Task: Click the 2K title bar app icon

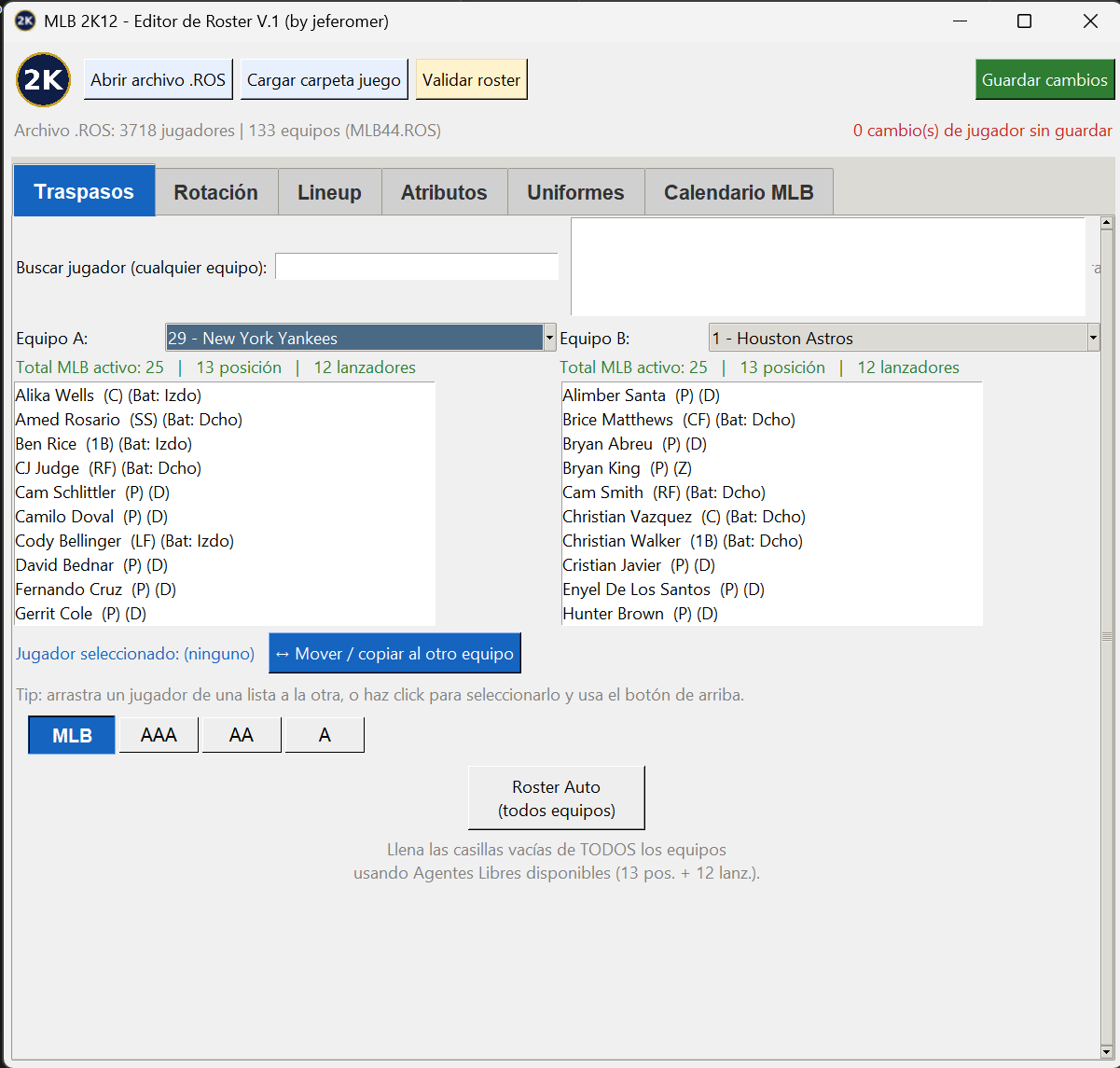Action: point(25,21)
